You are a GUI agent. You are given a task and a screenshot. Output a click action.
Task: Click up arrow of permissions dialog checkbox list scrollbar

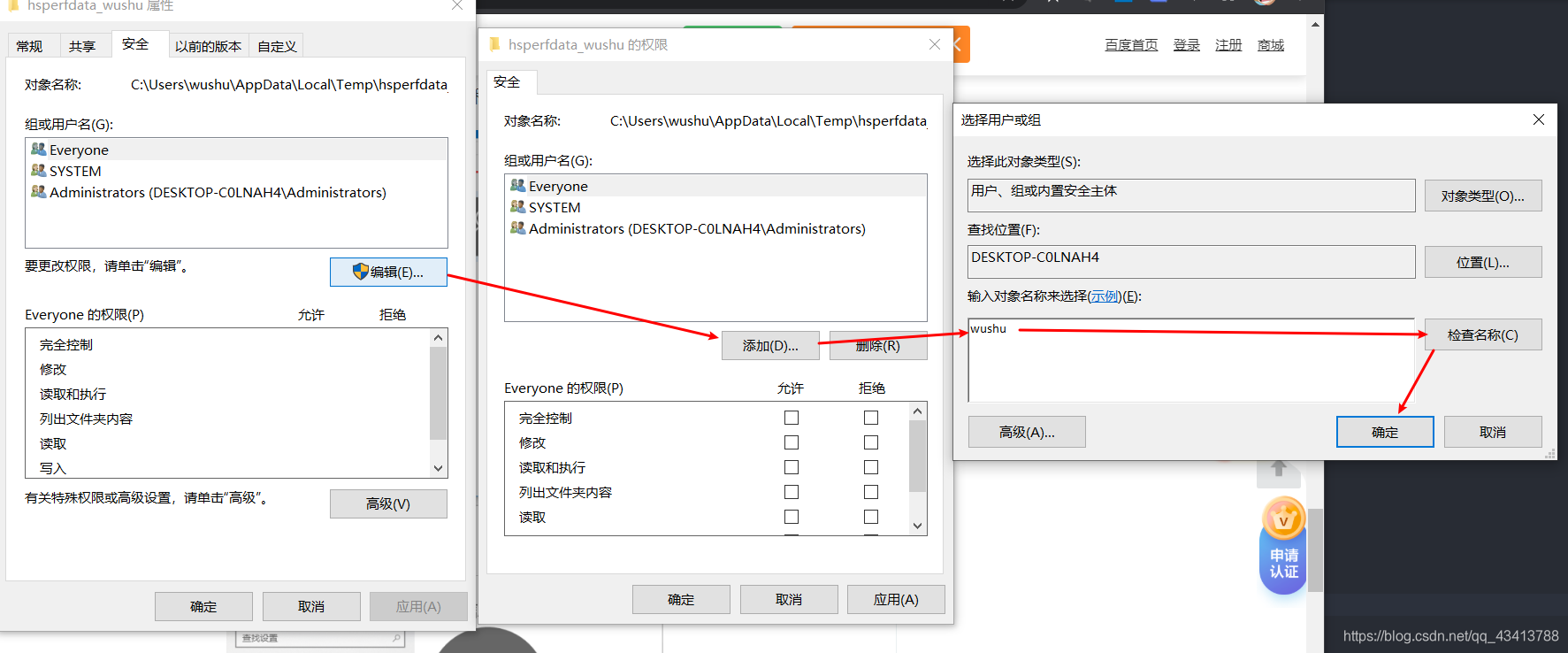pyautogui.click(x=917, y=411)
